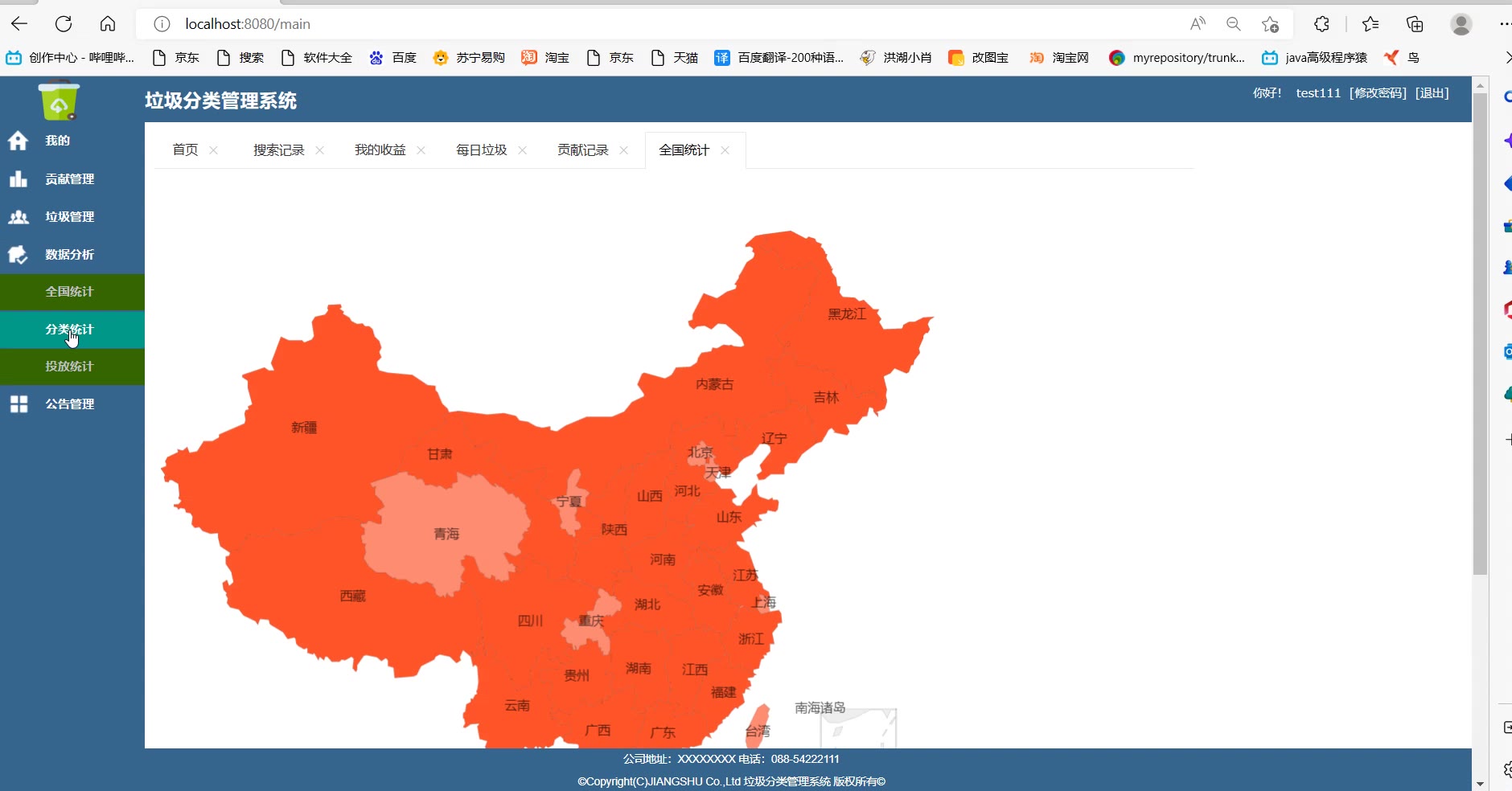Switch to the 搜索记录 tab
1512x791 pixels.
[278, 150]
